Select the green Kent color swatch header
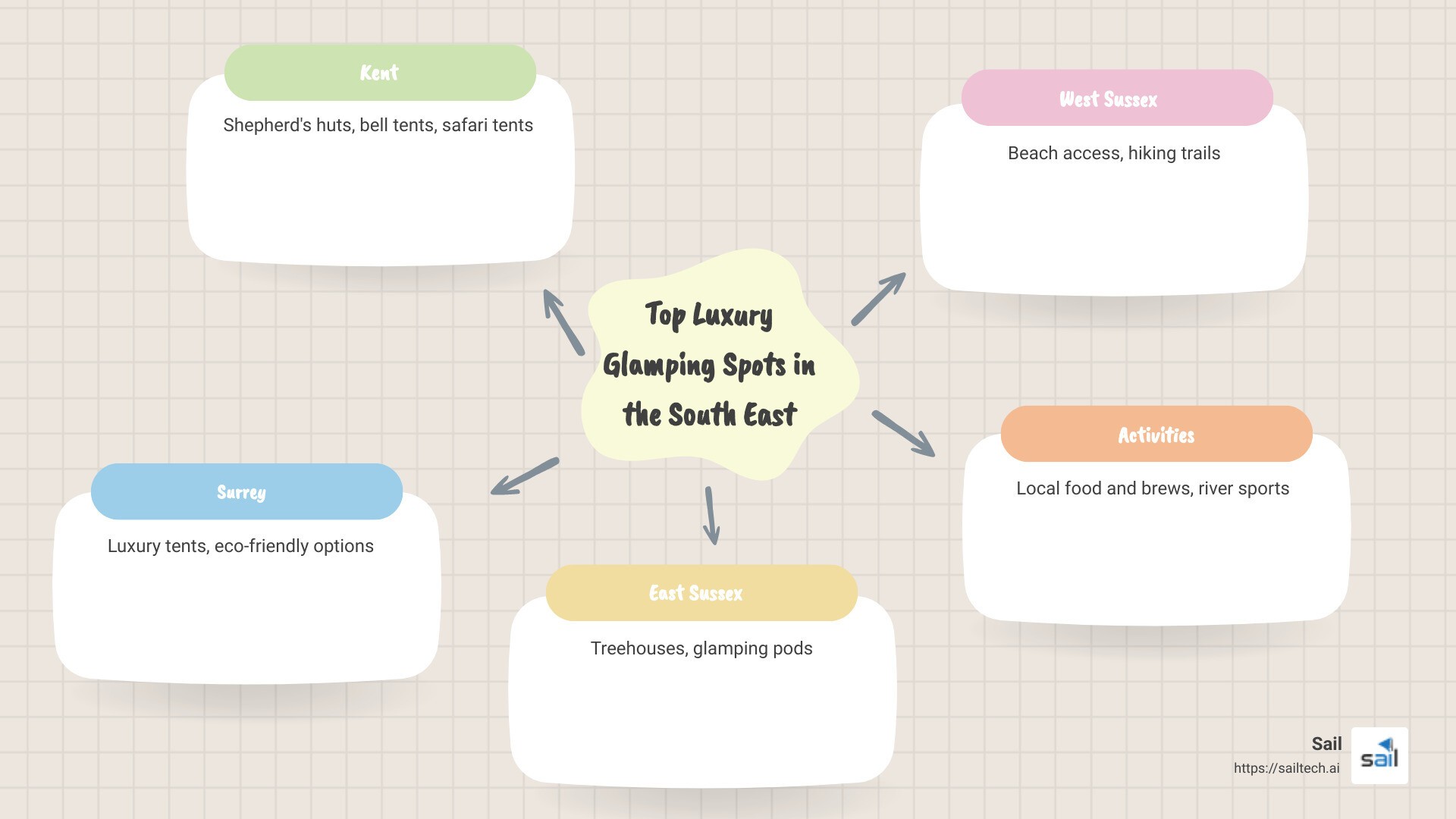Screen dimensions: 1456x819 tap(379, 73)
